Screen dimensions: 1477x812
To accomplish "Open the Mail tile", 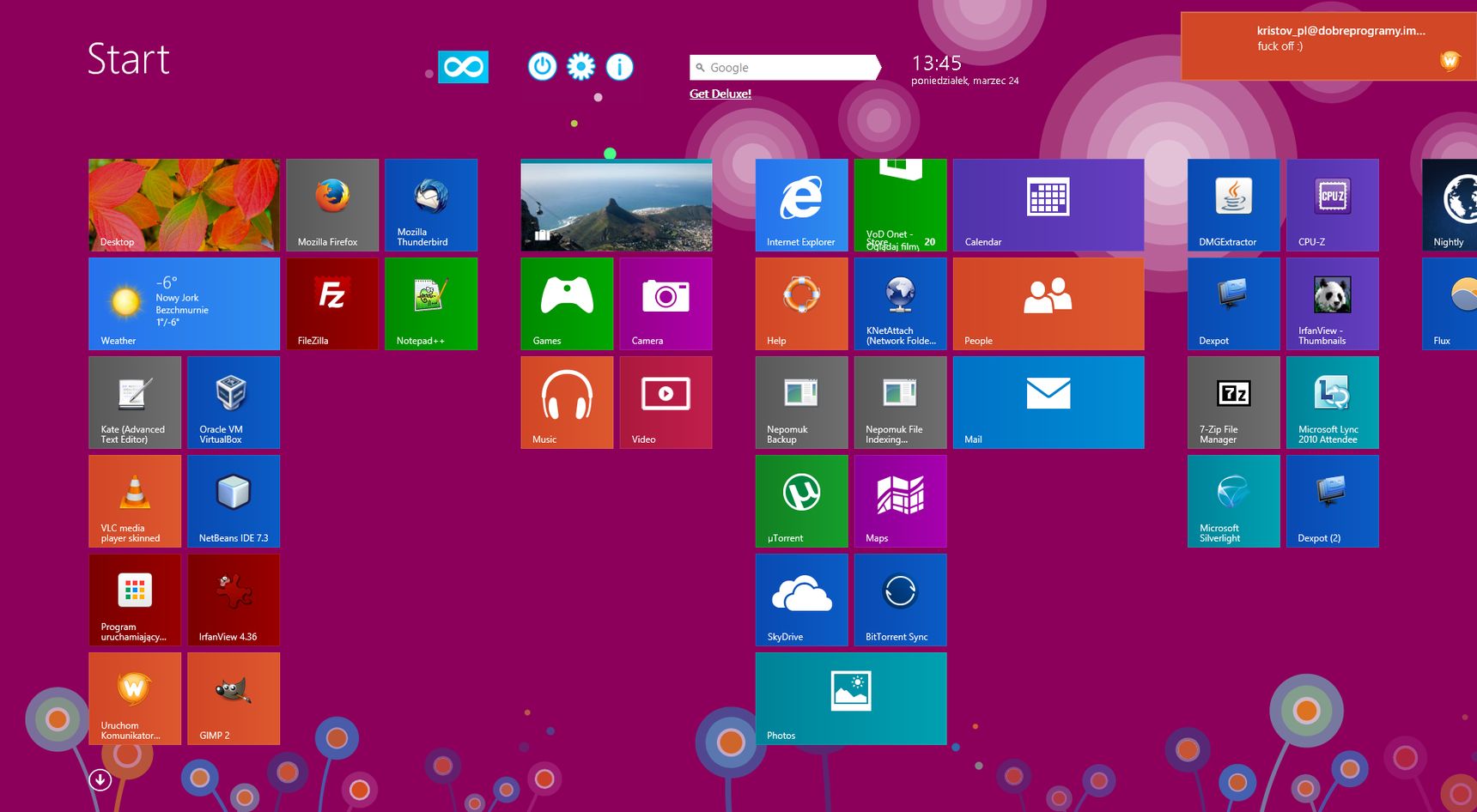I will click(1048, 403).
